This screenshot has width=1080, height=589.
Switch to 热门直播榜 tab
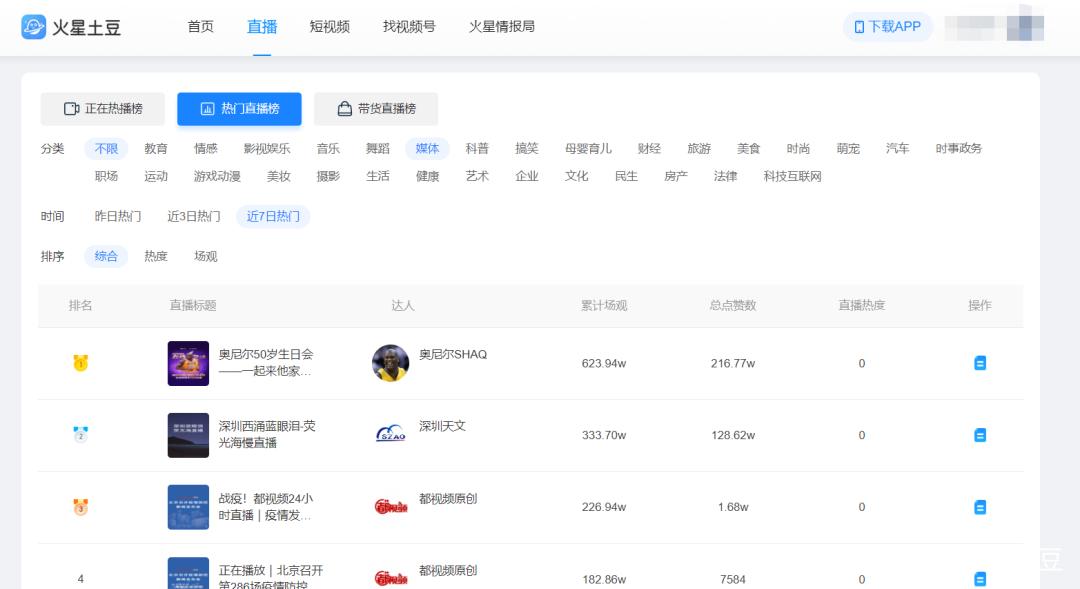(239, 109)
